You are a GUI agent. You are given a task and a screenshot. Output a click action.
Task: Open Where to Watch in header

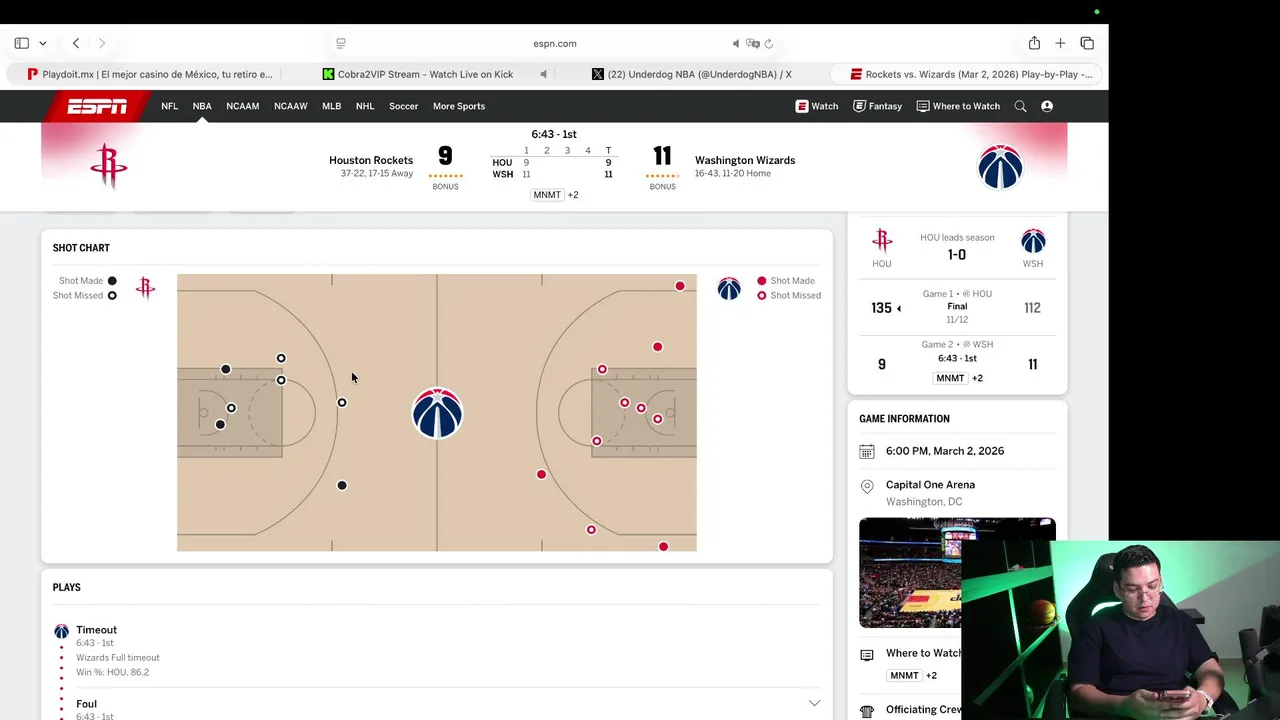tap(958, 106)
